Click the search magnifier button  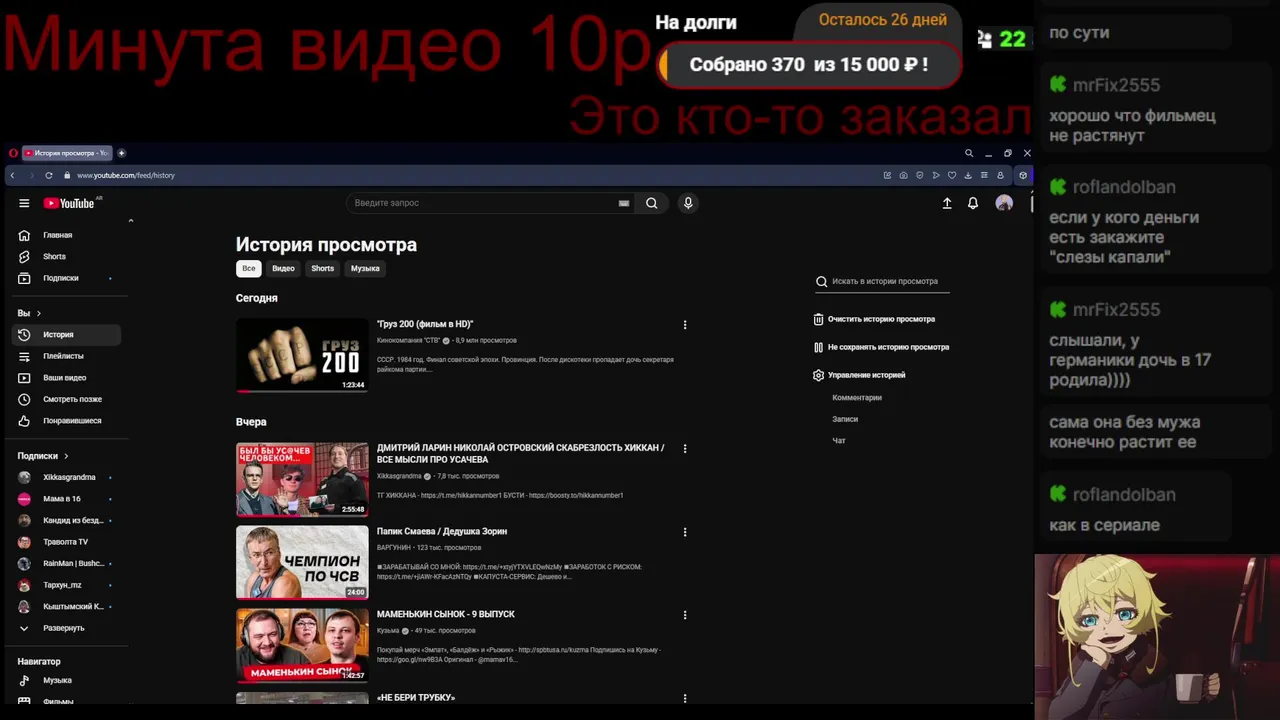coord(651,203)
